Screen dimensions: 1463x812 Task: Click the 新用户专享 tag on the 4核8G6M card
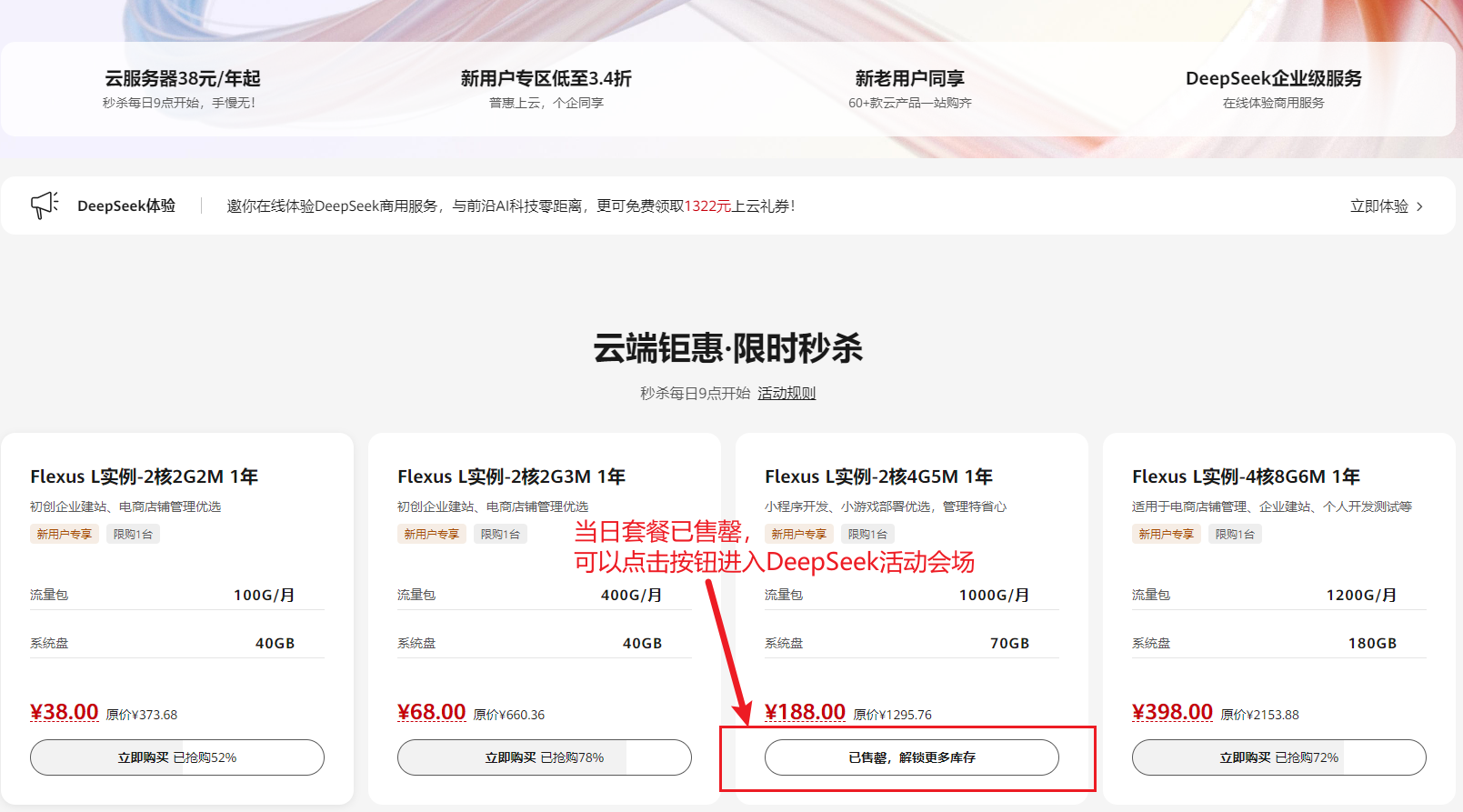click(1167, 534)
